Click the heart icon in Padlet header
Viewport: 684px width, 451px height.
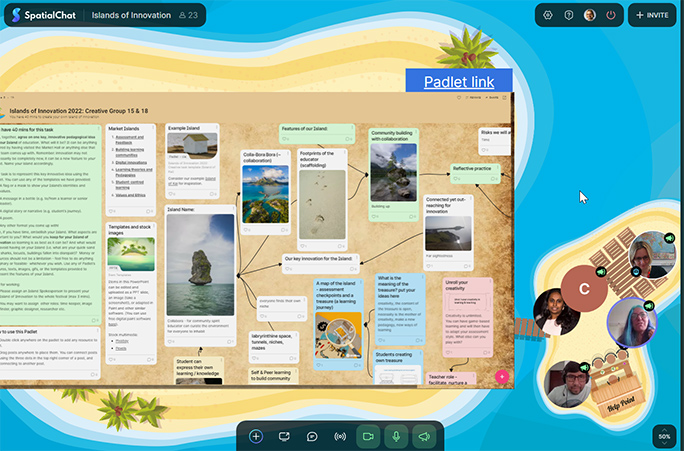(x=458, y=98)
